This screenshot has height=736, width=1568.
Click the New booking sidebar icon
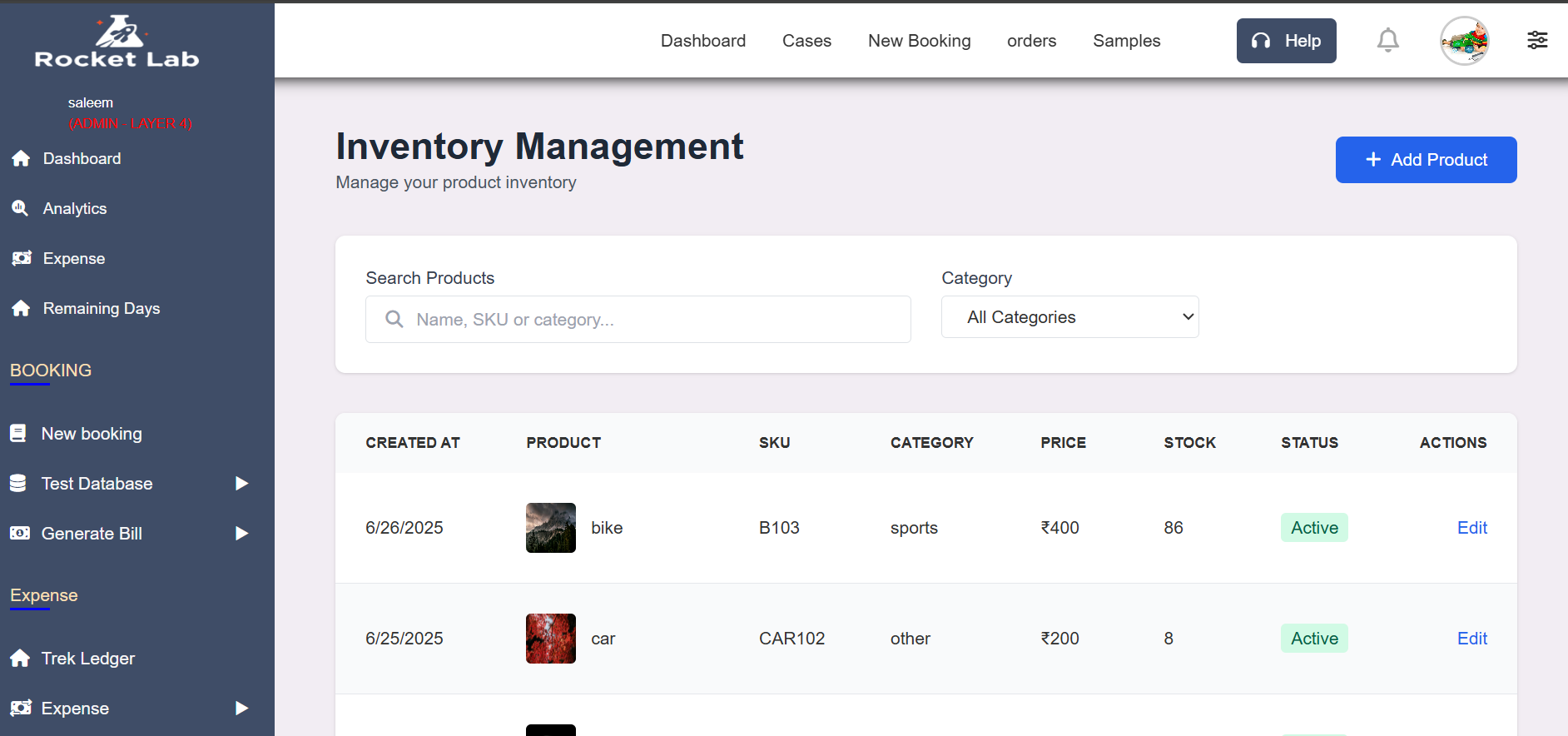coord(18,434)
